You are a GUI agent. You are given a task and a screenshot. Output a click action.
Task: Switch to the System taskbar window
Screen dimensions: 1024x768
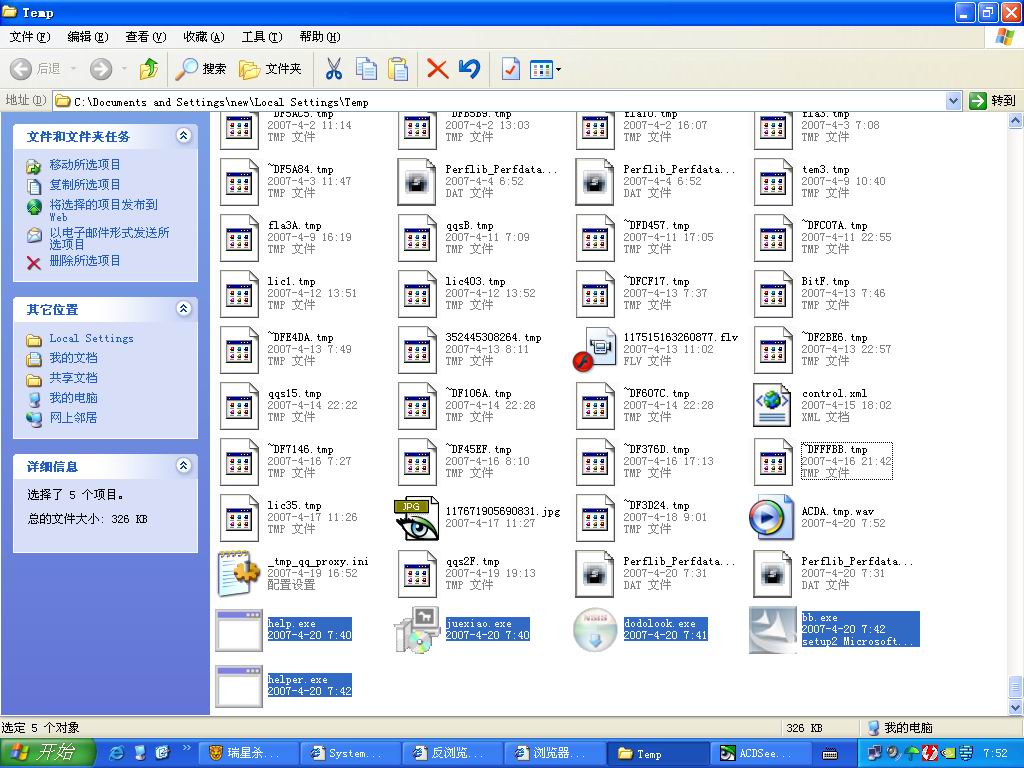coord(349,754)
